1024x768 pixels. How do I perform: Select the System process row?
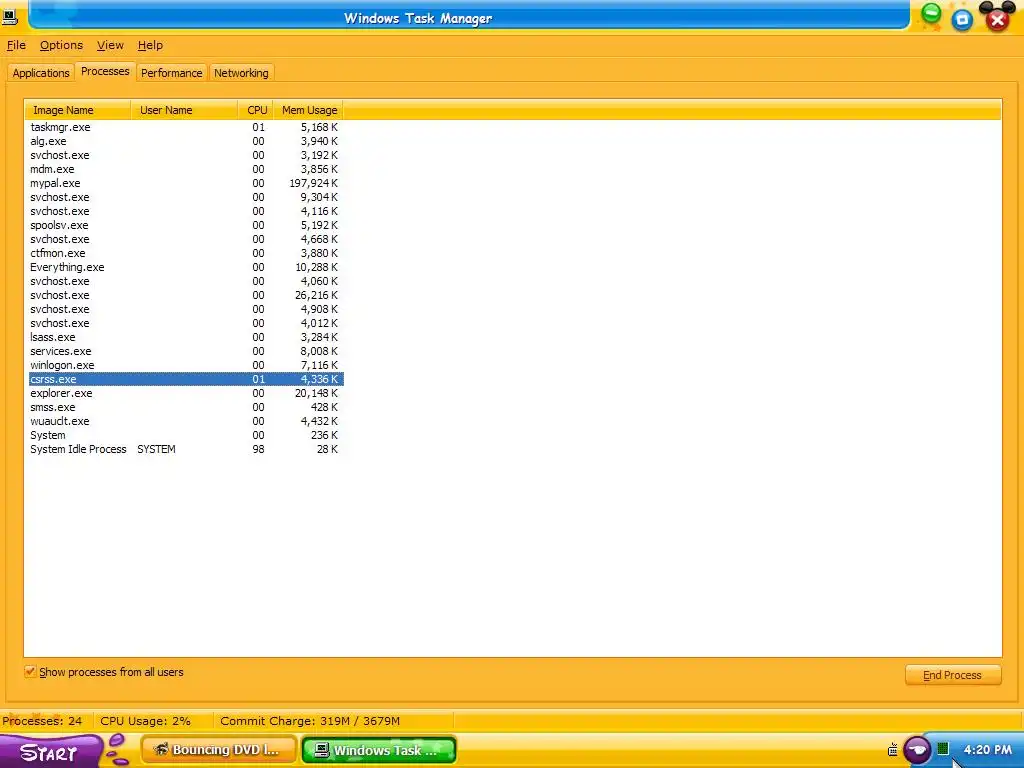pyautogui.click(x=185, y=436)
